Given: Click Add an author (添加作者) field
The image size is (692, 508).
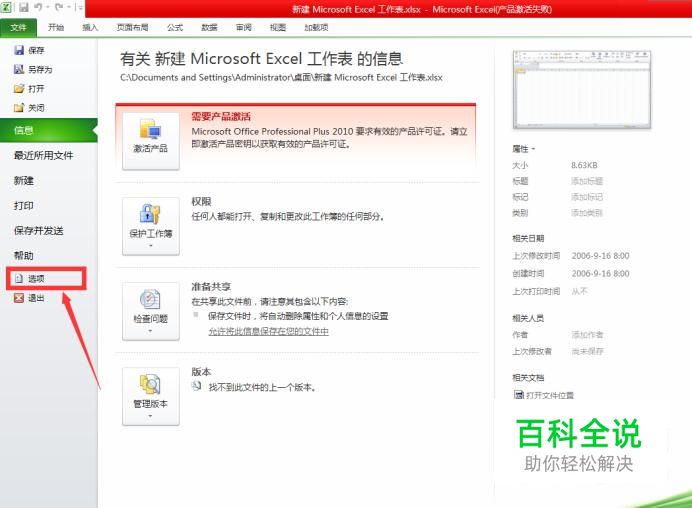Looking at the screenshot, I should coord(587,335).
